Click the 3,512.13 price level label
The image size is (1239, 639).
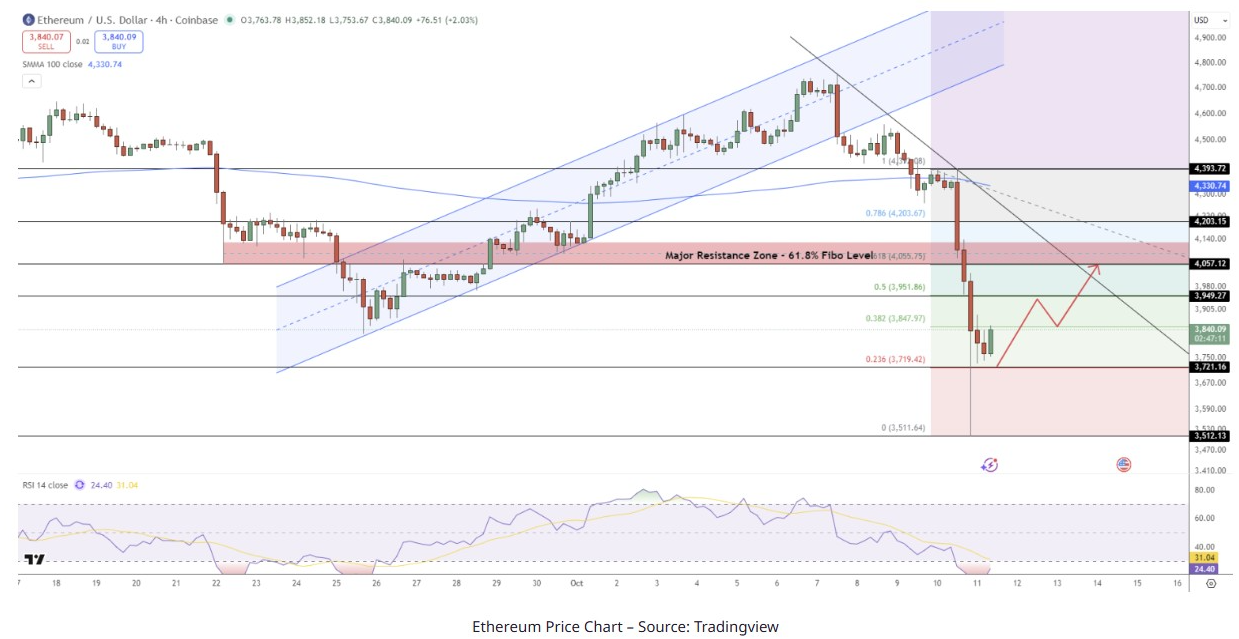(1210, 435)
